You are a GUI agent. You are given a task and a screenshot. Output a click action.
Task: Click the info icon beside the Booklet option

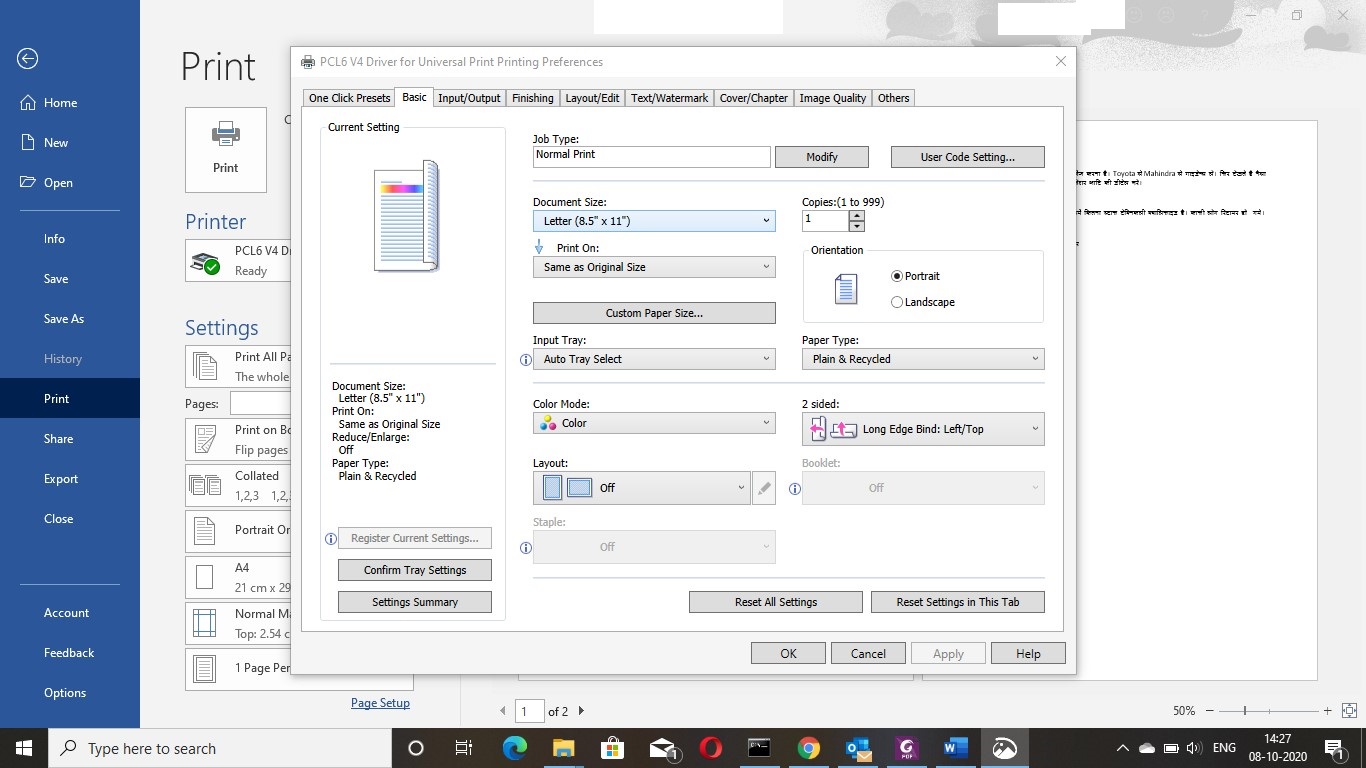[x=794, y=489]
